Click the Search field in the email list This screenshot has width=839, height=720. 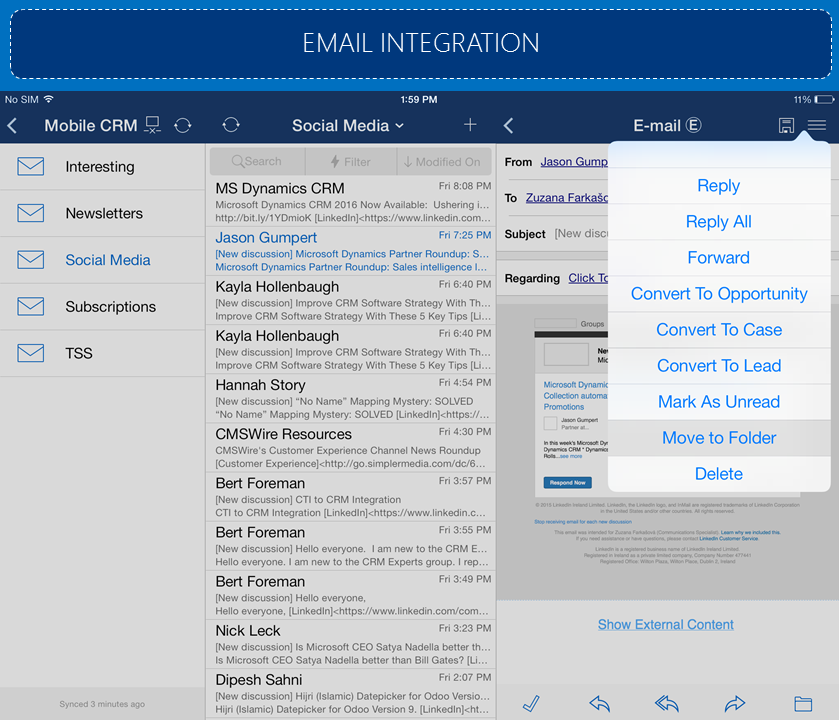[256, 161]
